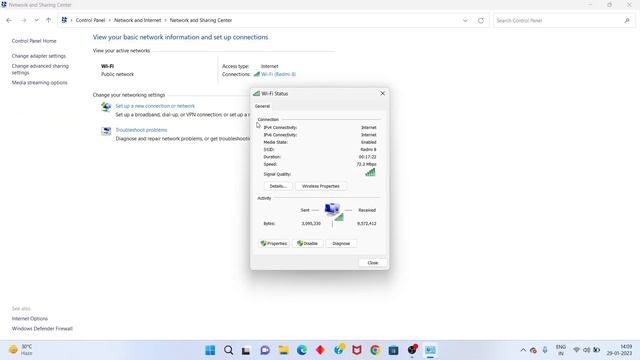Open Change advanced sharing settings
Viewport: 640px width, 360px height.
click(x=40, y=69)
